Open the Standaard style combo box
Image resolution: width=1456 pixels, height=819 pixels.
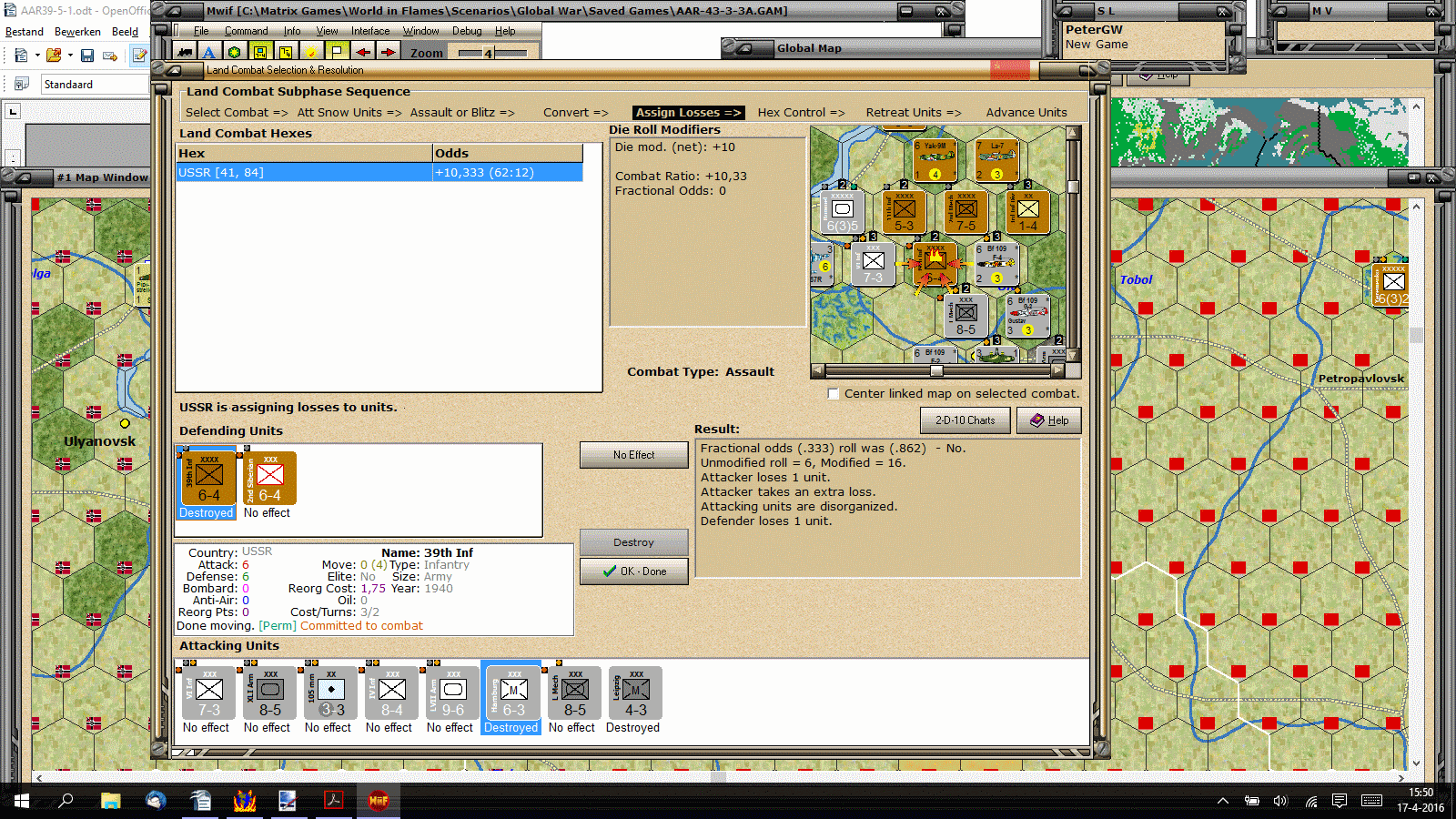[x=96, y=85]
